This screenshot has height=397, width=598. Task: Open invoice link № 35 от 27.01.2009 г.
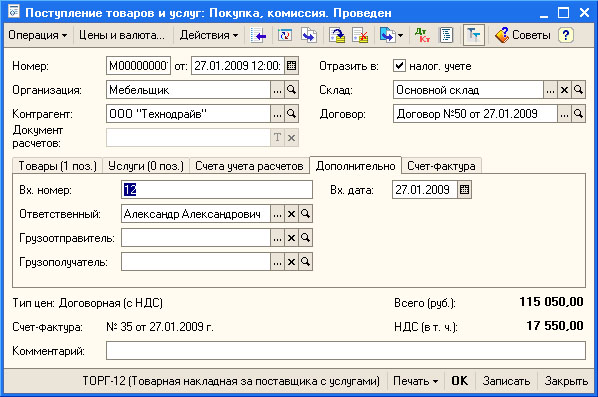160,327
